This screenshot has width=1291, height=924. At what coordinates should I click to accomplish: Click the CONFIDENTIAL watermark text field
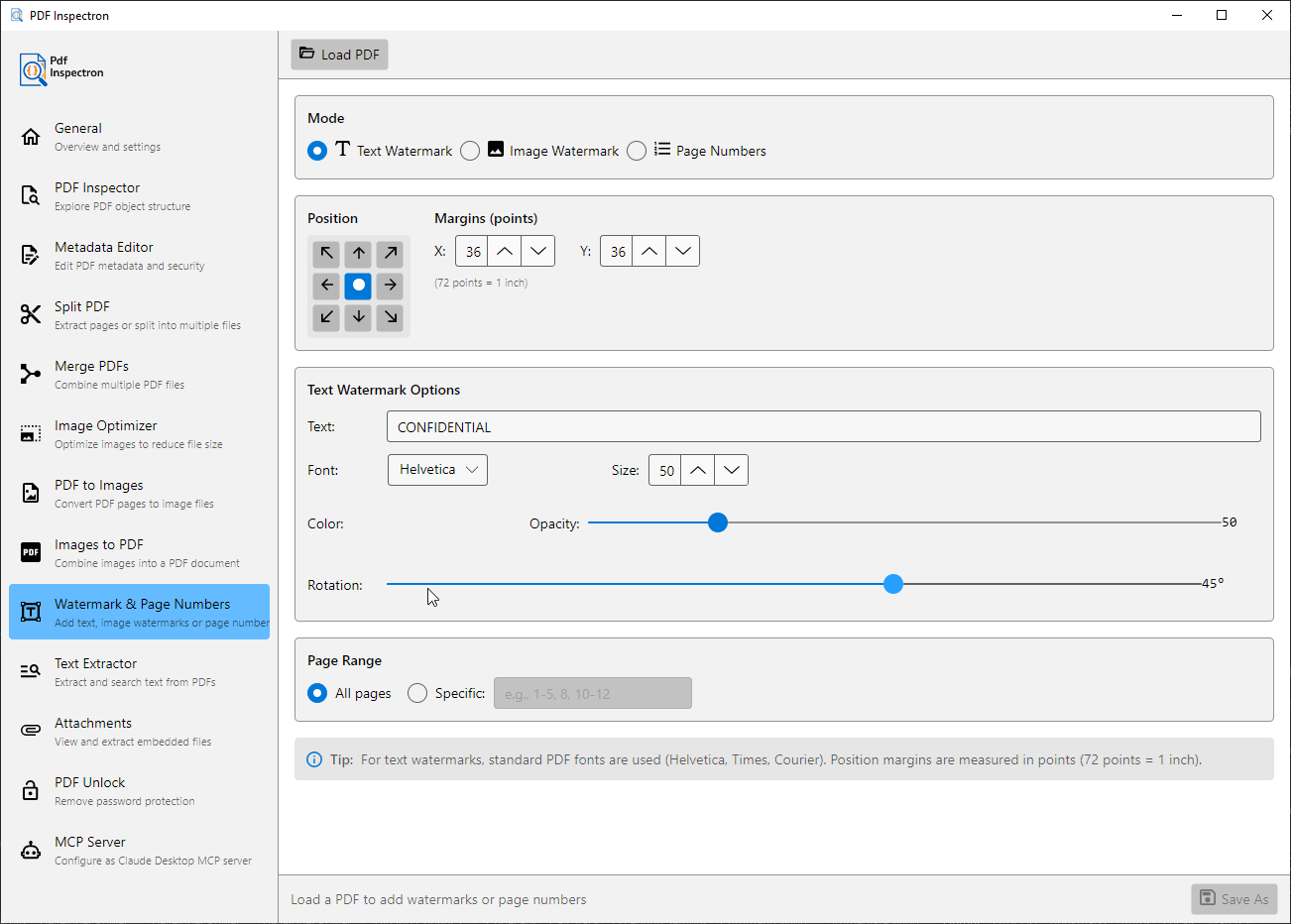coord(823,427)
